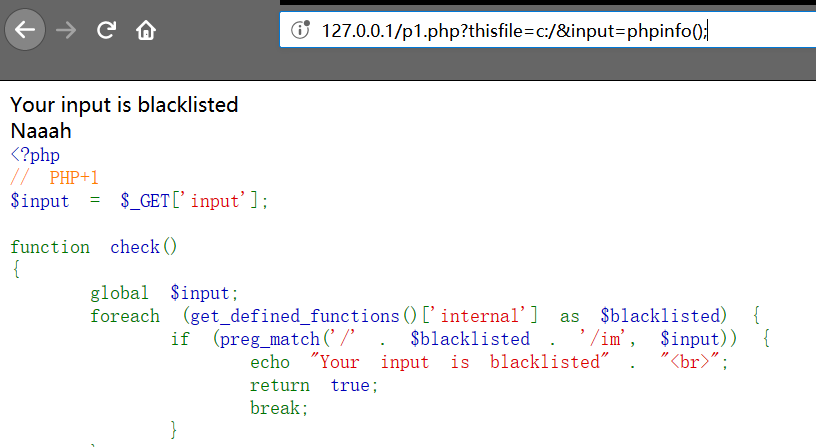The height and width of the screenshot is (447, 816).
Task: Click the 'global $input;' statement
Action: pyautogui.click(x=165, y=293)
